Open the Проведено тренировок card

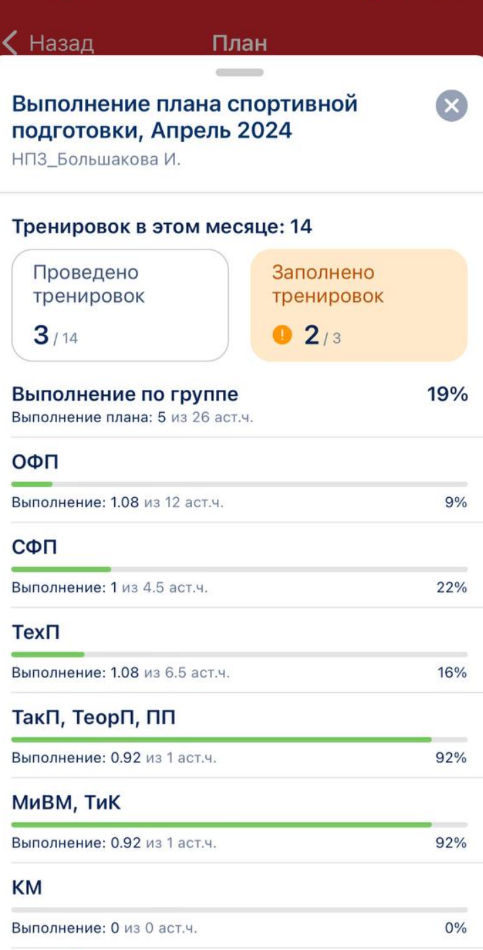(x=120, y=305)
